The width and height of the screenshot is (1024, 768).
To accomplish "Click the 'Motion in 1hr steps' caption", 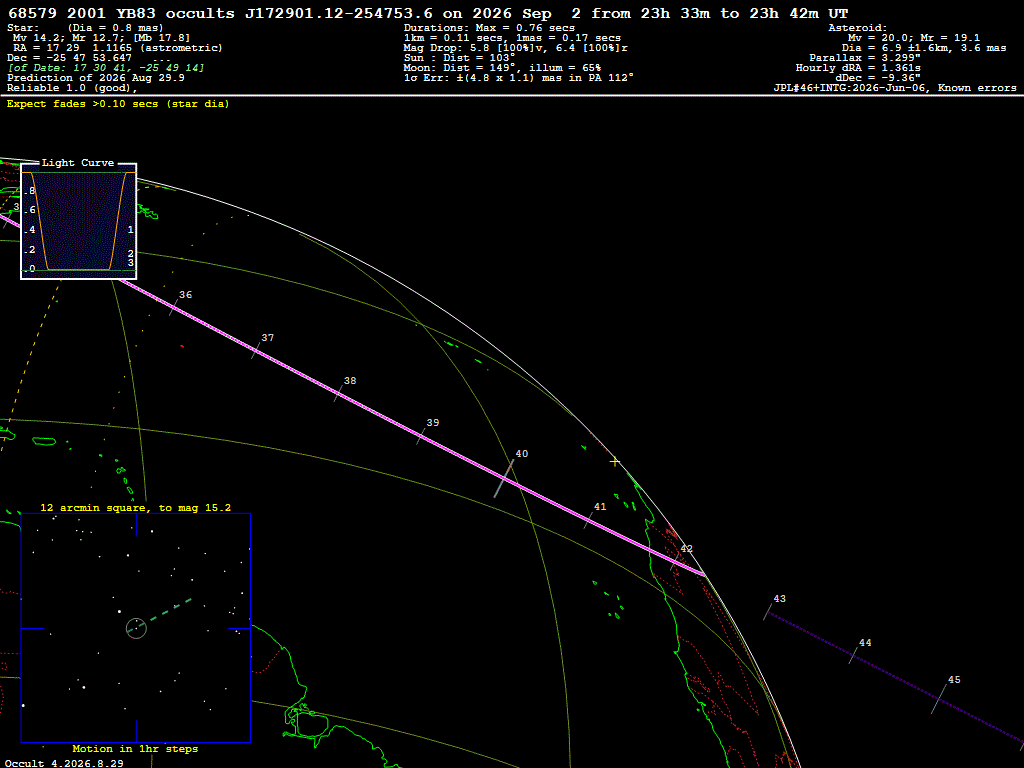I will click(x=135, y=748).
